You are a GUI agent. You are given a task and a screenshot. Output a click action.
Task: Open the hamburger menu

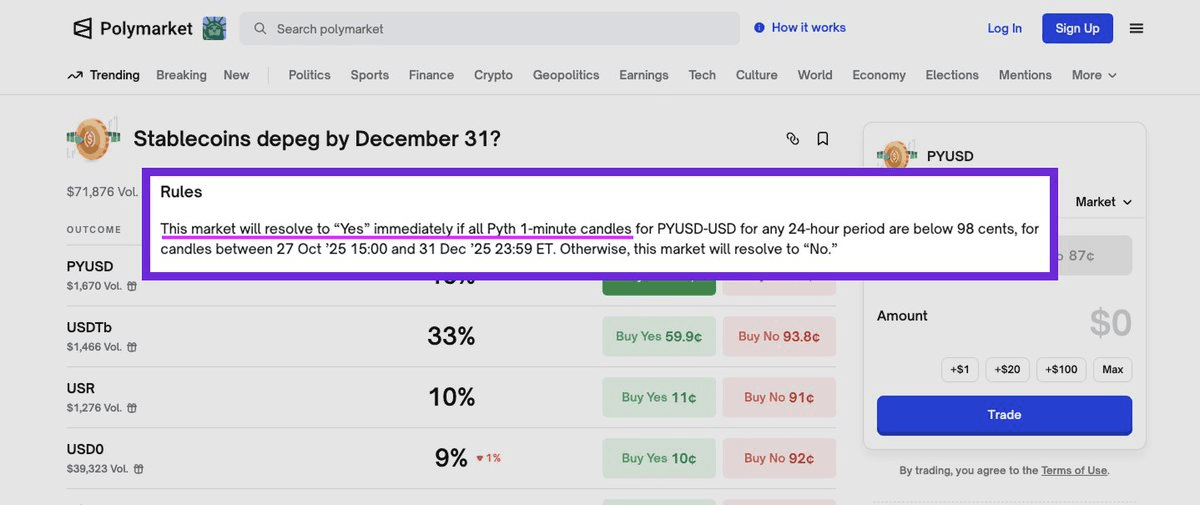(x=1136, y=28)
